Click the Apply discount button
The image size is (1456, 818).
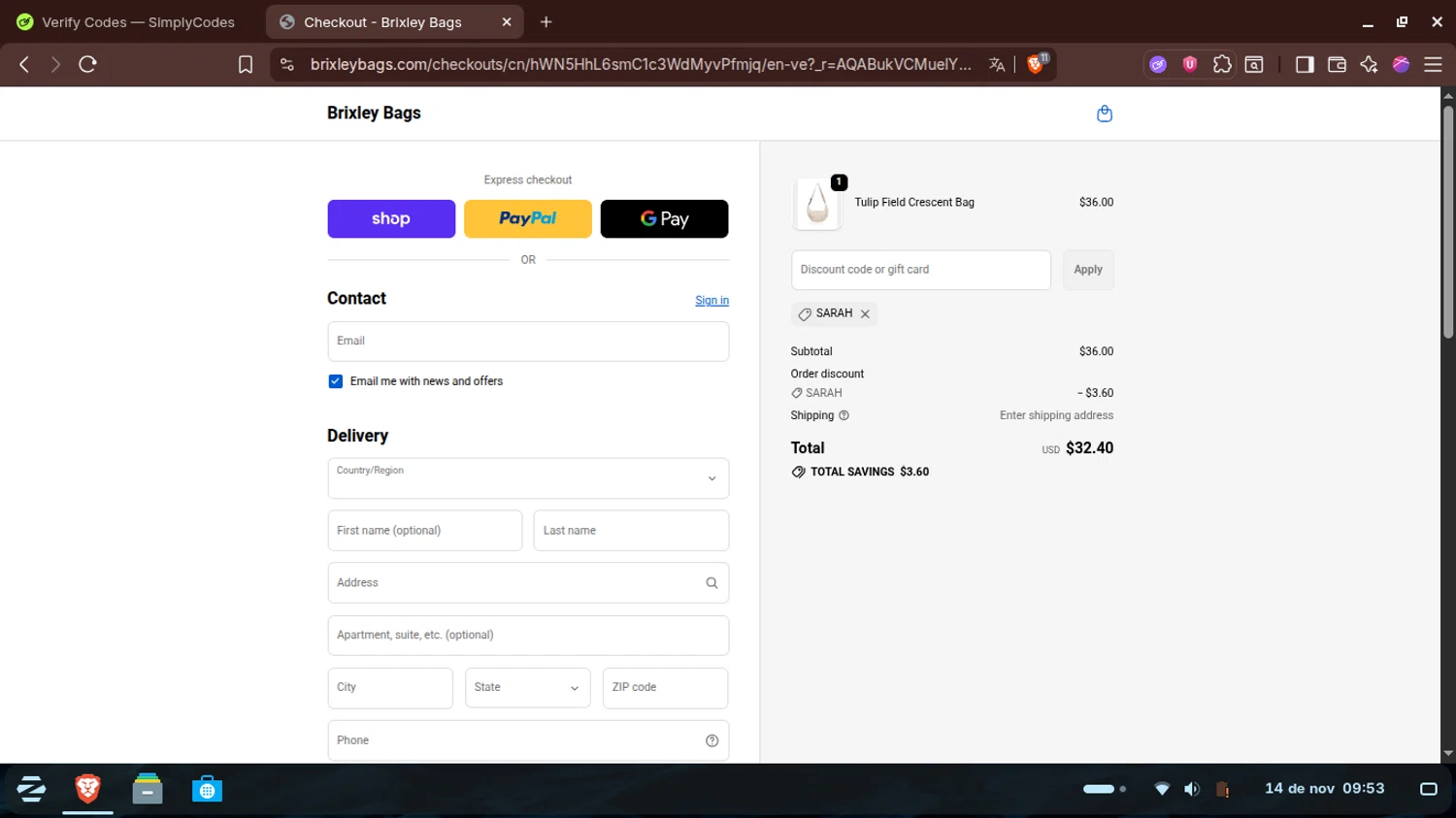[x=1088, y=270]
